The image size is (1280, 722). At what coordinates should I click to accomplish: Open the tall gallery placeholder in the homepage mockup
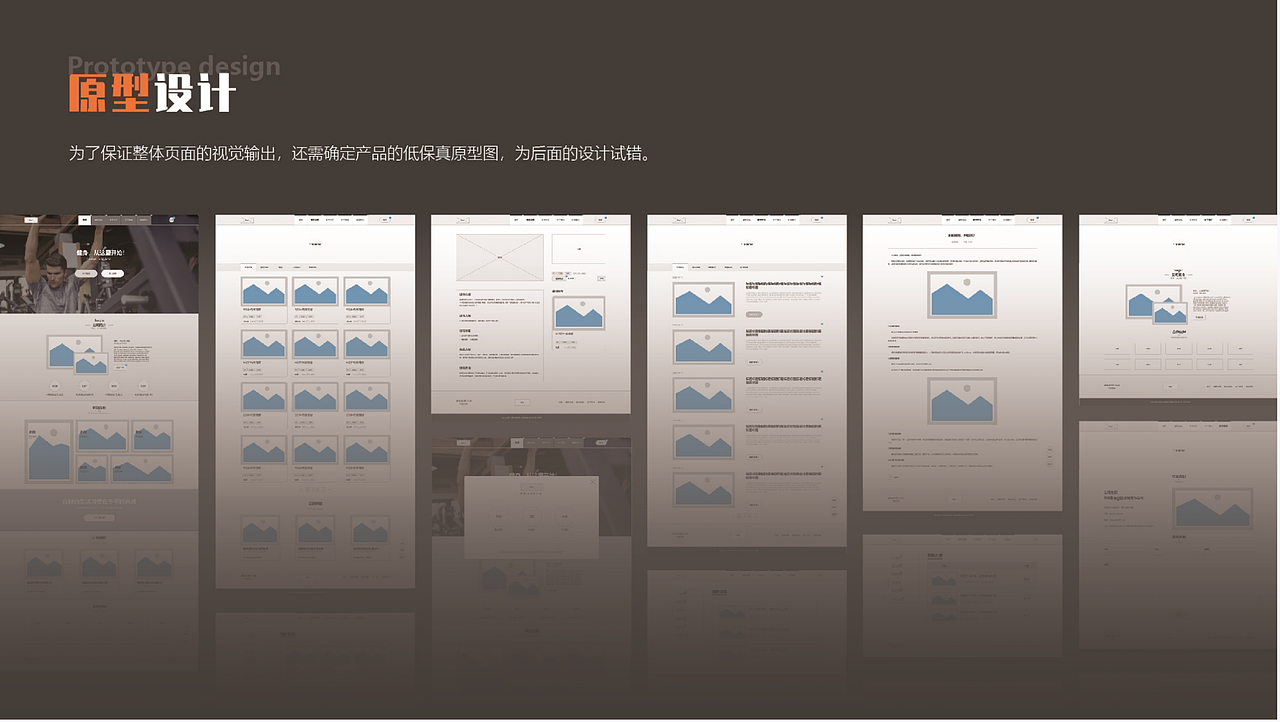[48, 451]
